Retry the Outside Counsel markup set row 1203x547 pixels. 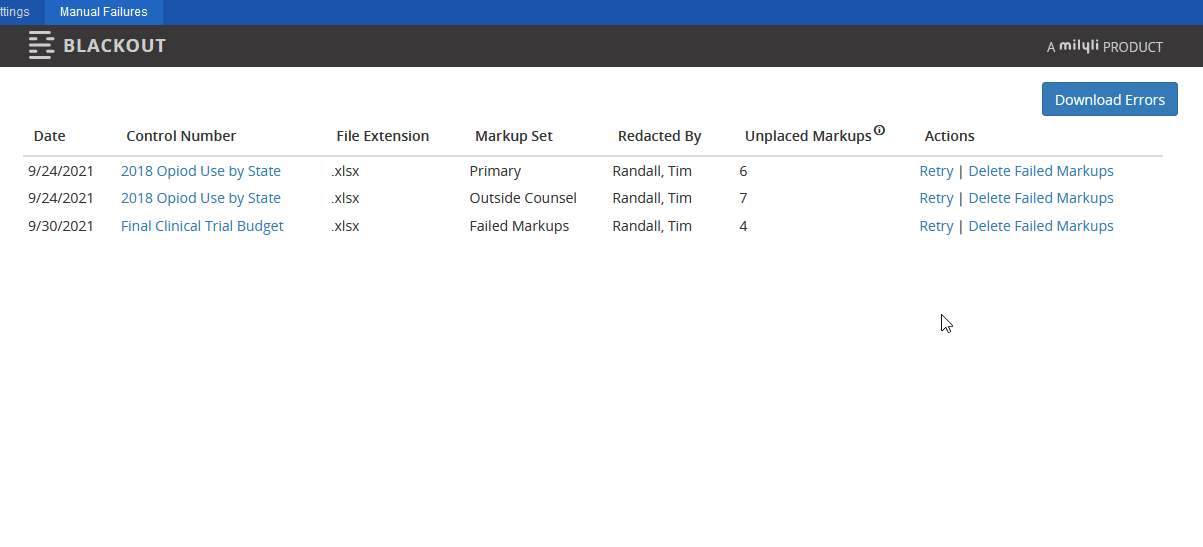936,198
